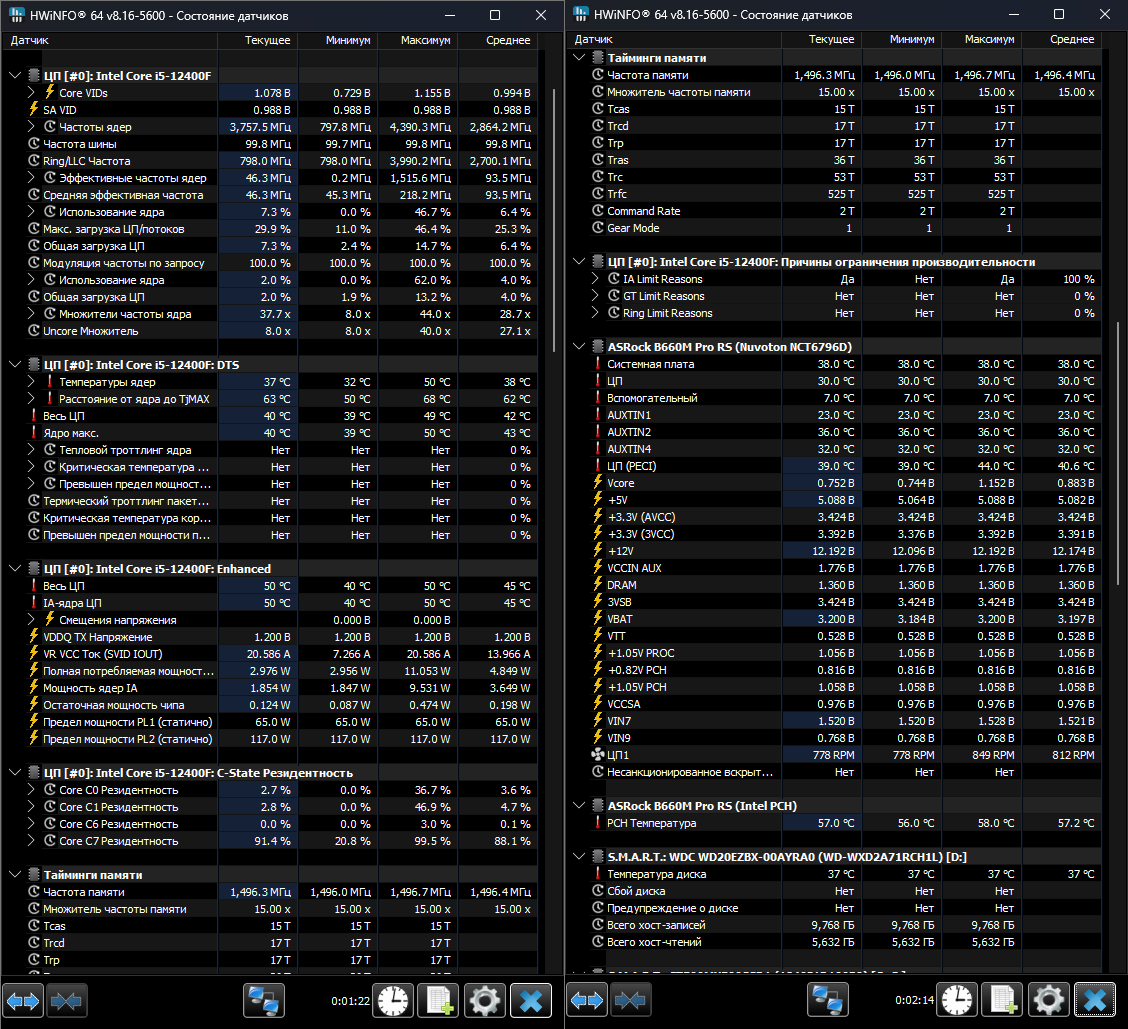Open network/remote monitoring icon in right window

(828, 1000)
